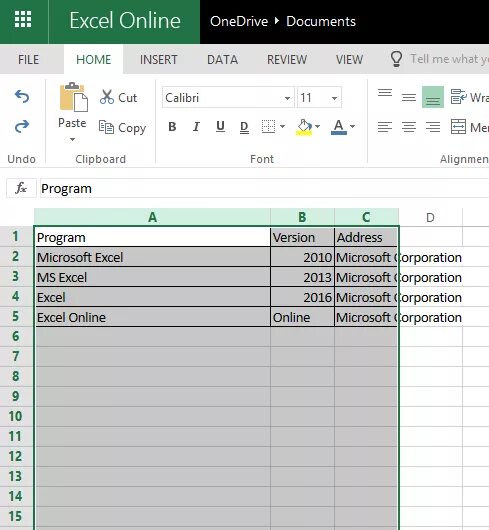Click cell with value 2016

302,297
